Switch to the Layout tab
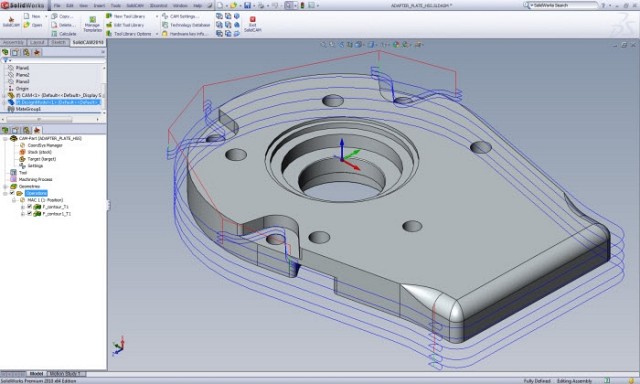 (x=37, y=42)
